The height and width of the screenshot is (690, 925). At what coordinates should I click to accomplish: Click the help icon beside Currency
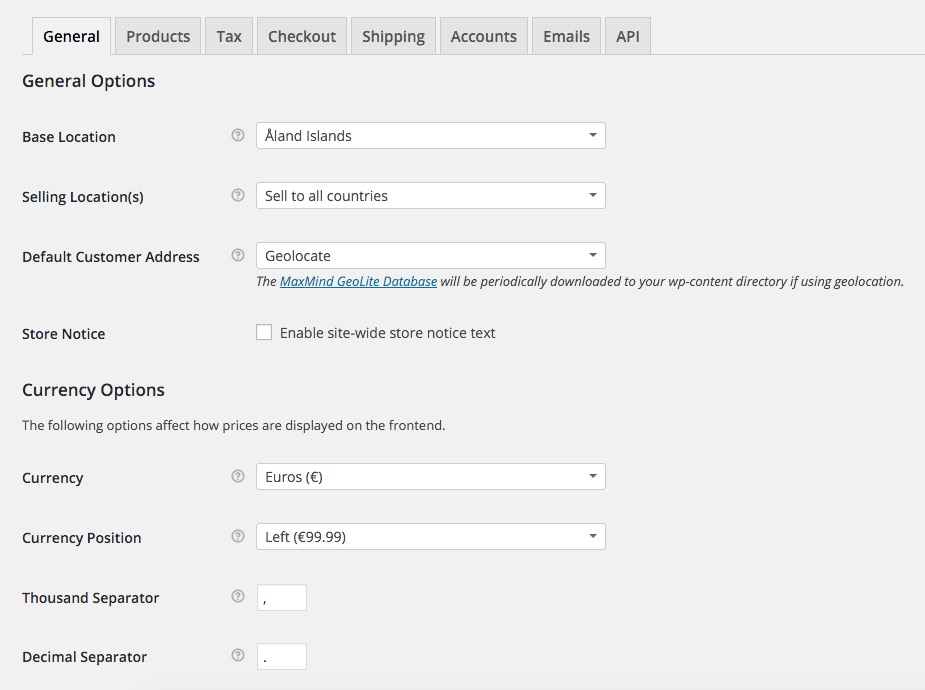[238, 477]
